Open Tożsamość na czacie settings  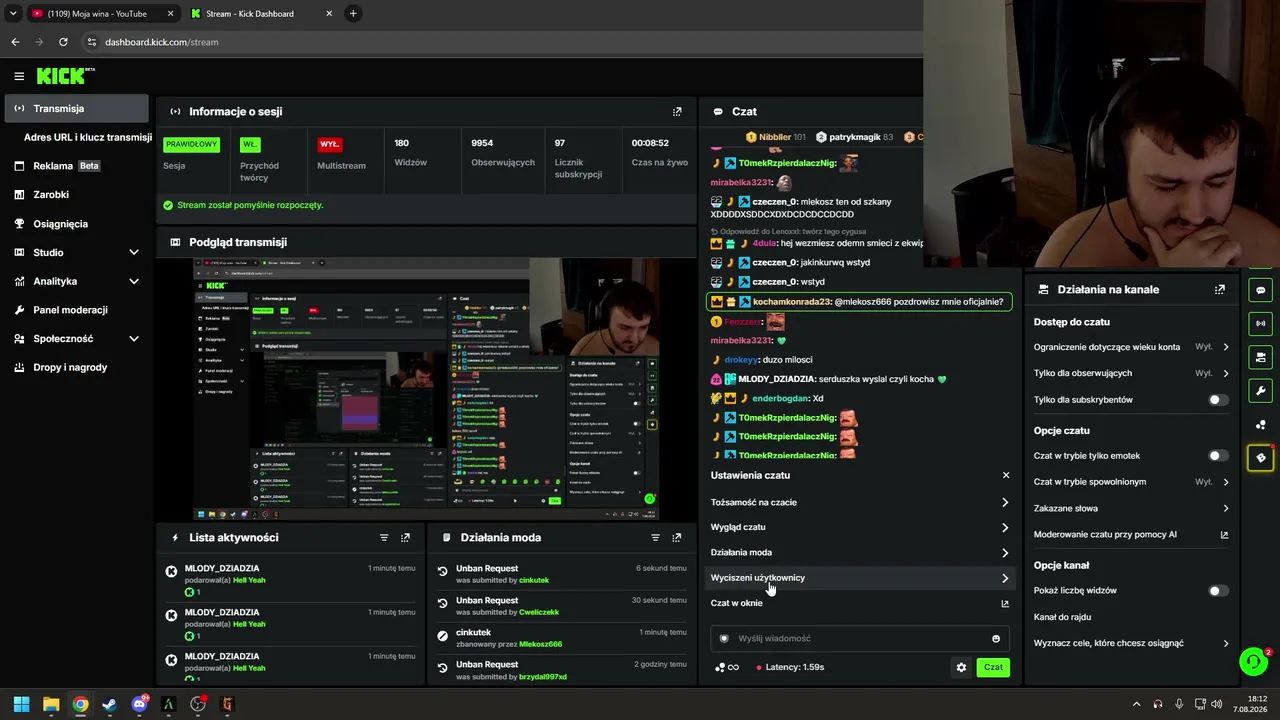(x=860, y=502)
